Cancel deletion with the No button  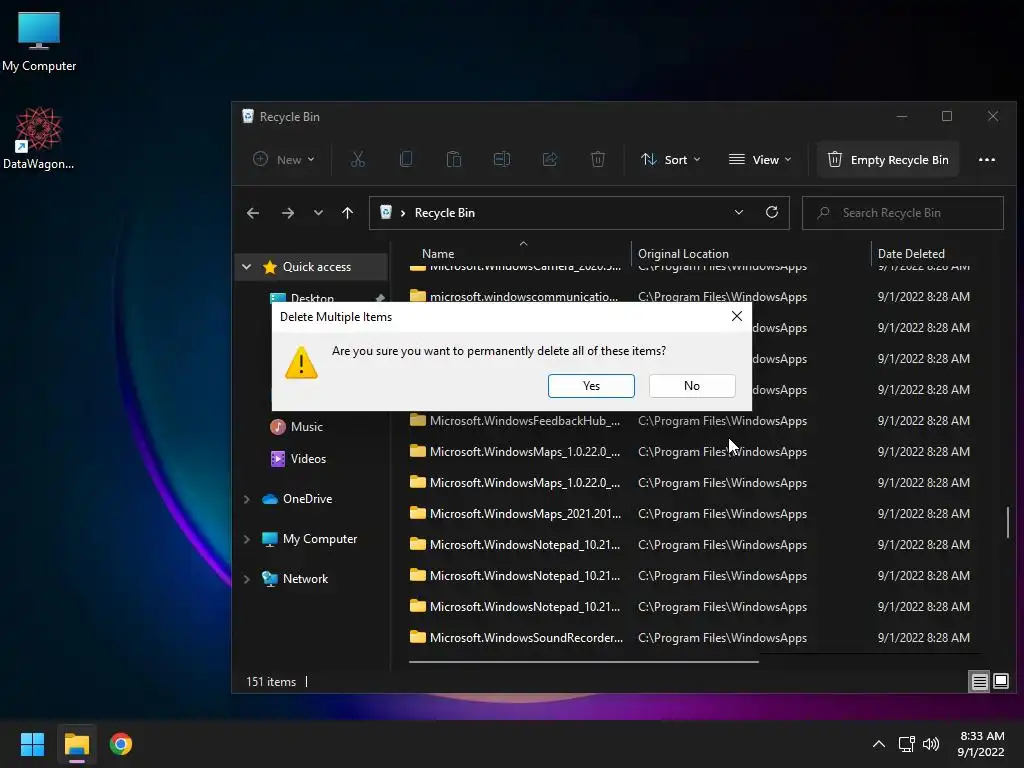[x=692, y=386]
